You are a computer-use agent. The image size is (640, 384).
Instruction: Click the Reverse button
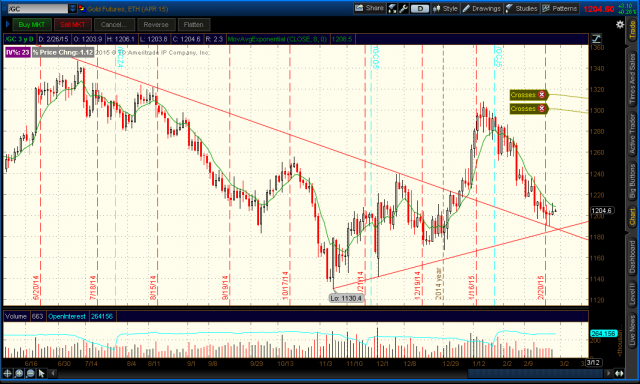pos(156,24)
